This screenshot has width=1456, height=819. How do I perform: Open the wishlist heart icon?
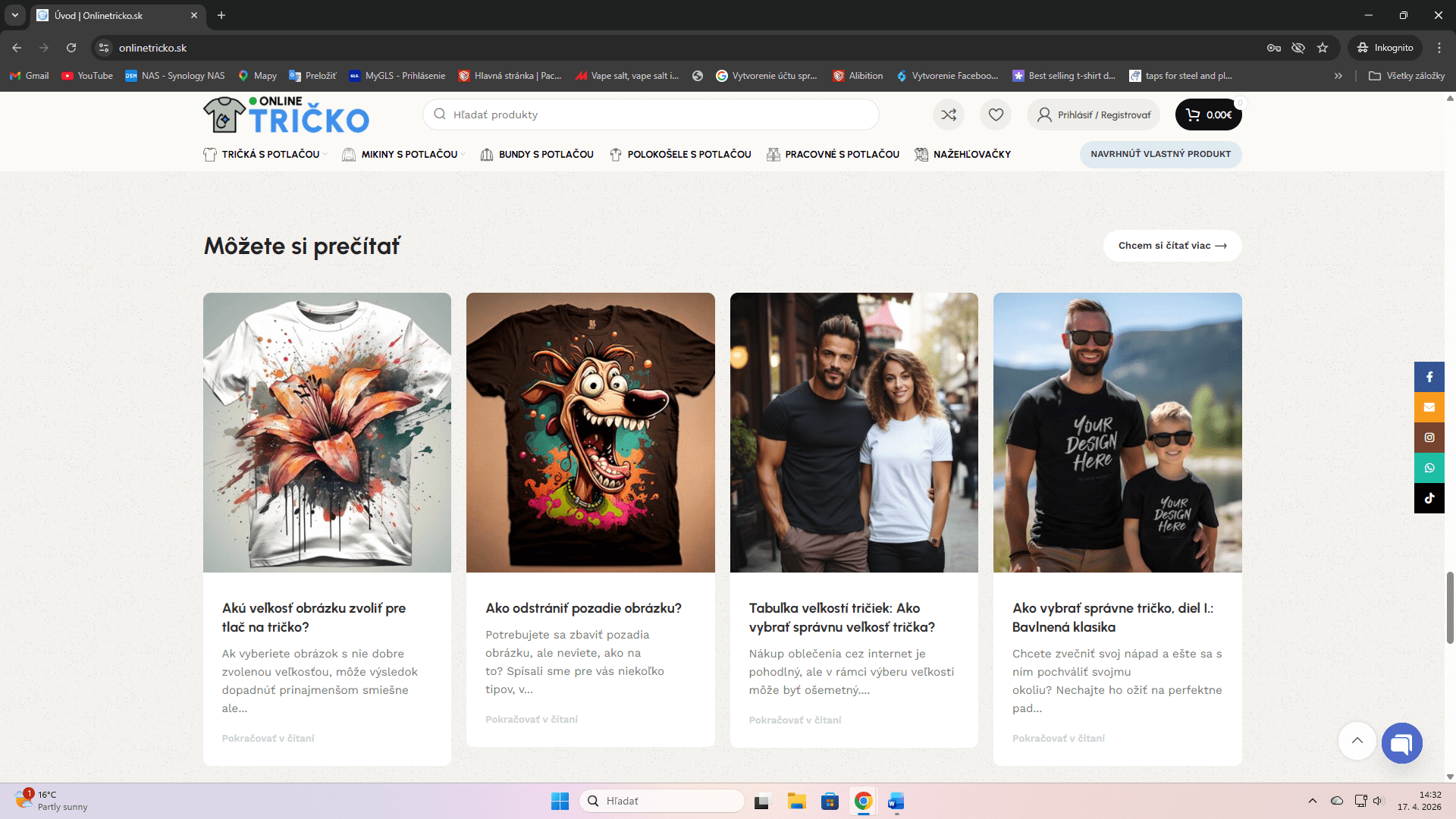(x=996, y=115)
